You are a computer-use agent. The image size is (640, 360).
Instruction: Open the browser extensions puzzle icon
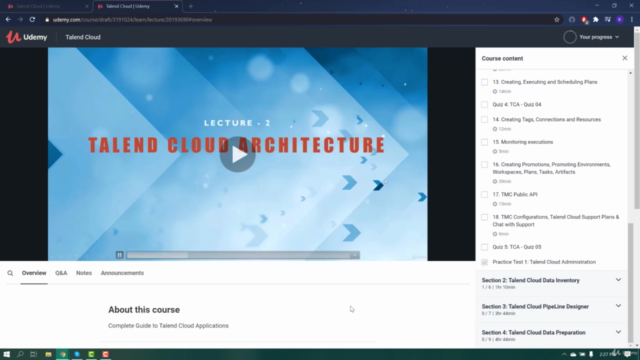[596, 20]
